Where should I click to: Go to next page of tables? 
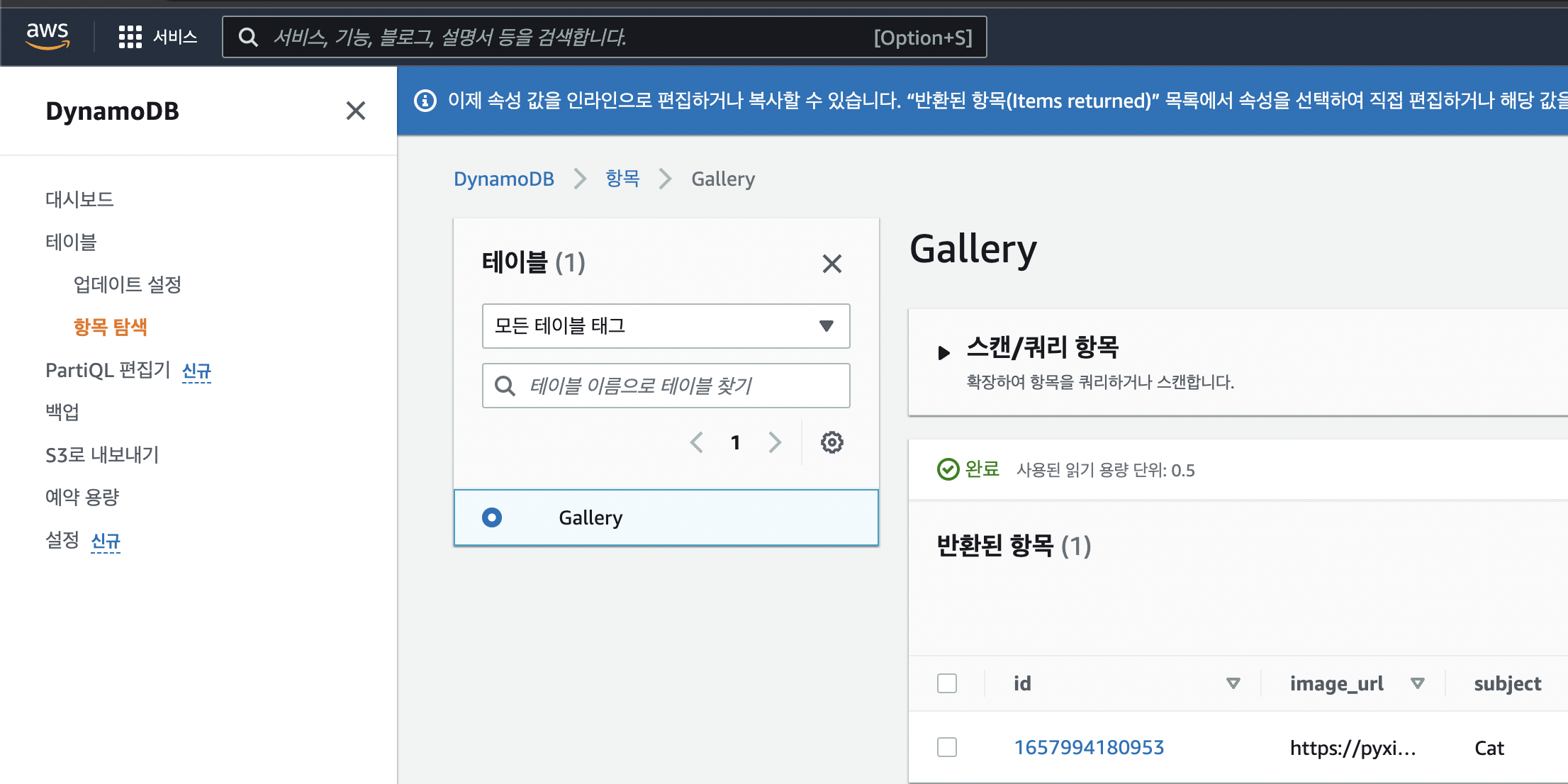click(775, 442)
